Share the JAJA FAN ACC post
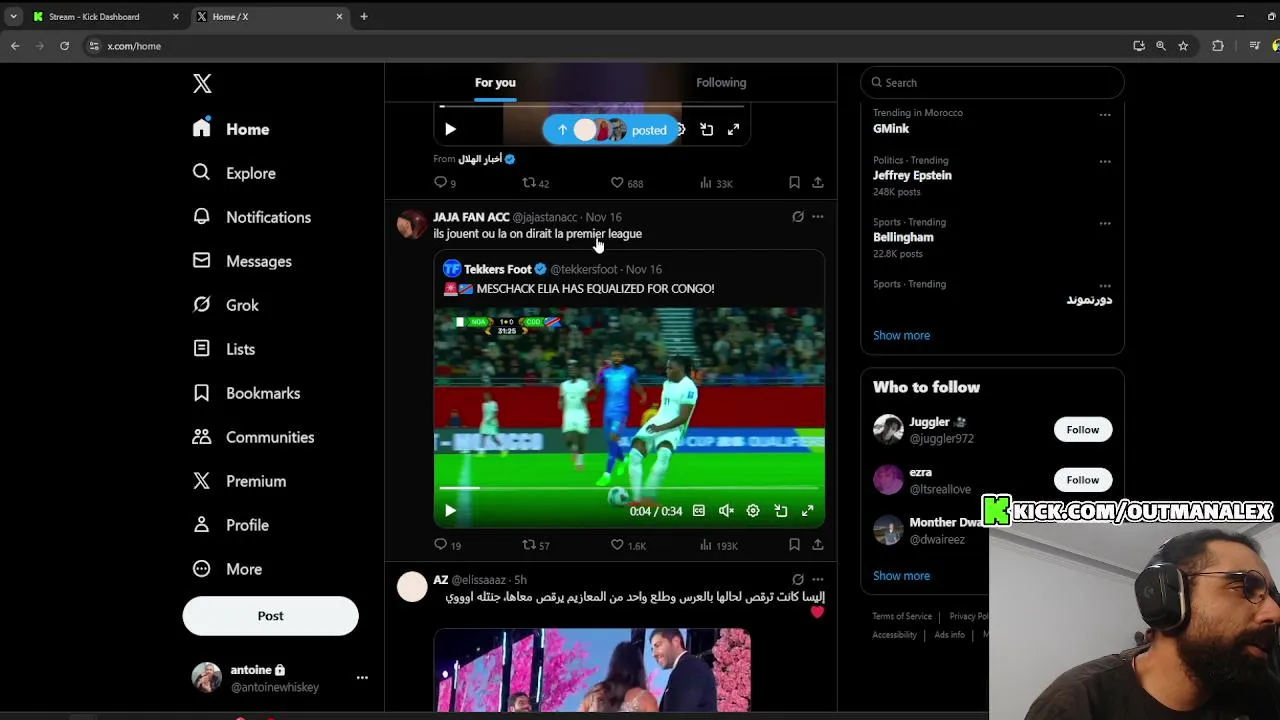The height and width of the screenshot is (720, 1280). coord(818,545)
